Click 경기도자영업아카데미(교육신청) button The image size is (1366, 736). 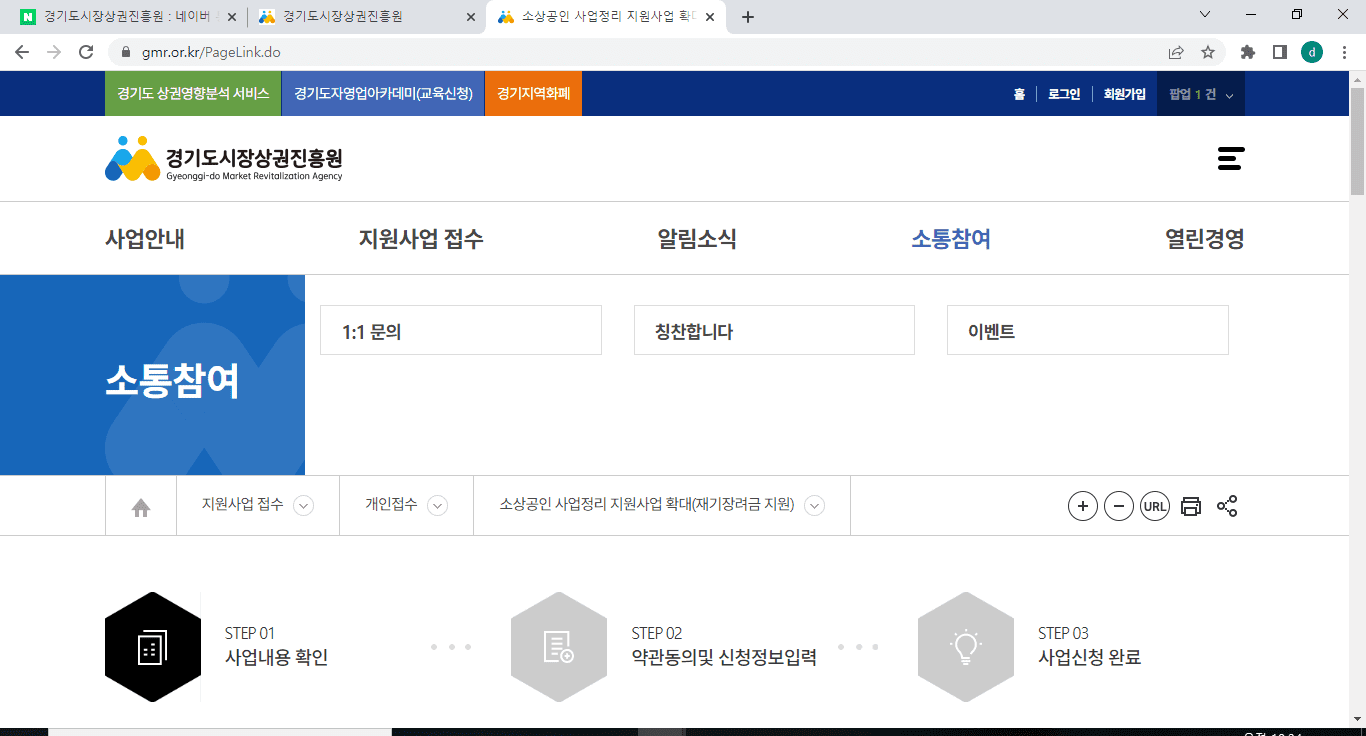383,94
